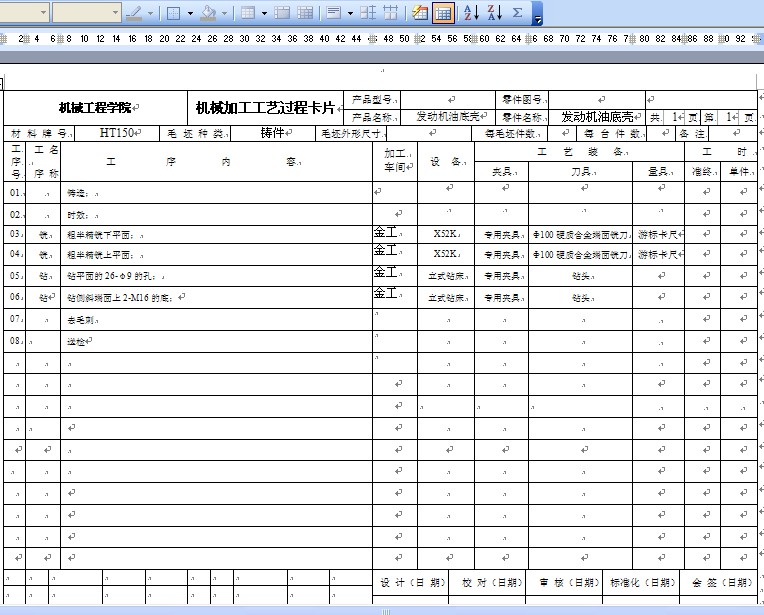Click process number cell 01
Image resolution: width=764 pixels, height=615 pixels.
[x=15, y=192]
